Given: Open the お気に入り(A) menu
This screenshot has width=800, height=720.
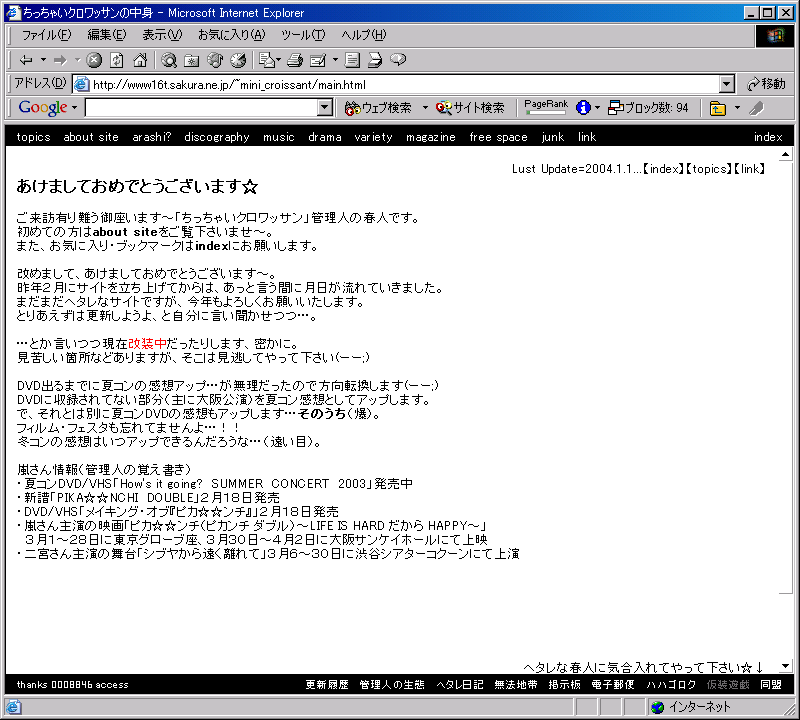Looking at the screenshot, I should pos(232,35).
